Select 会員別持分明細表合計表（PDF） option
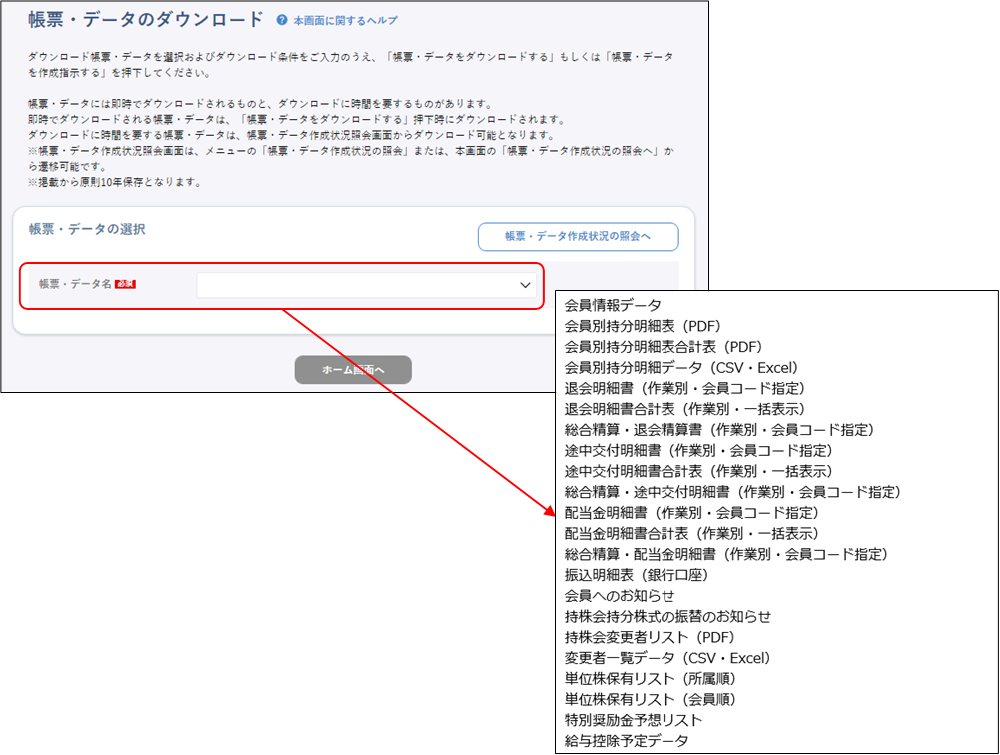 tap(663, 347)
